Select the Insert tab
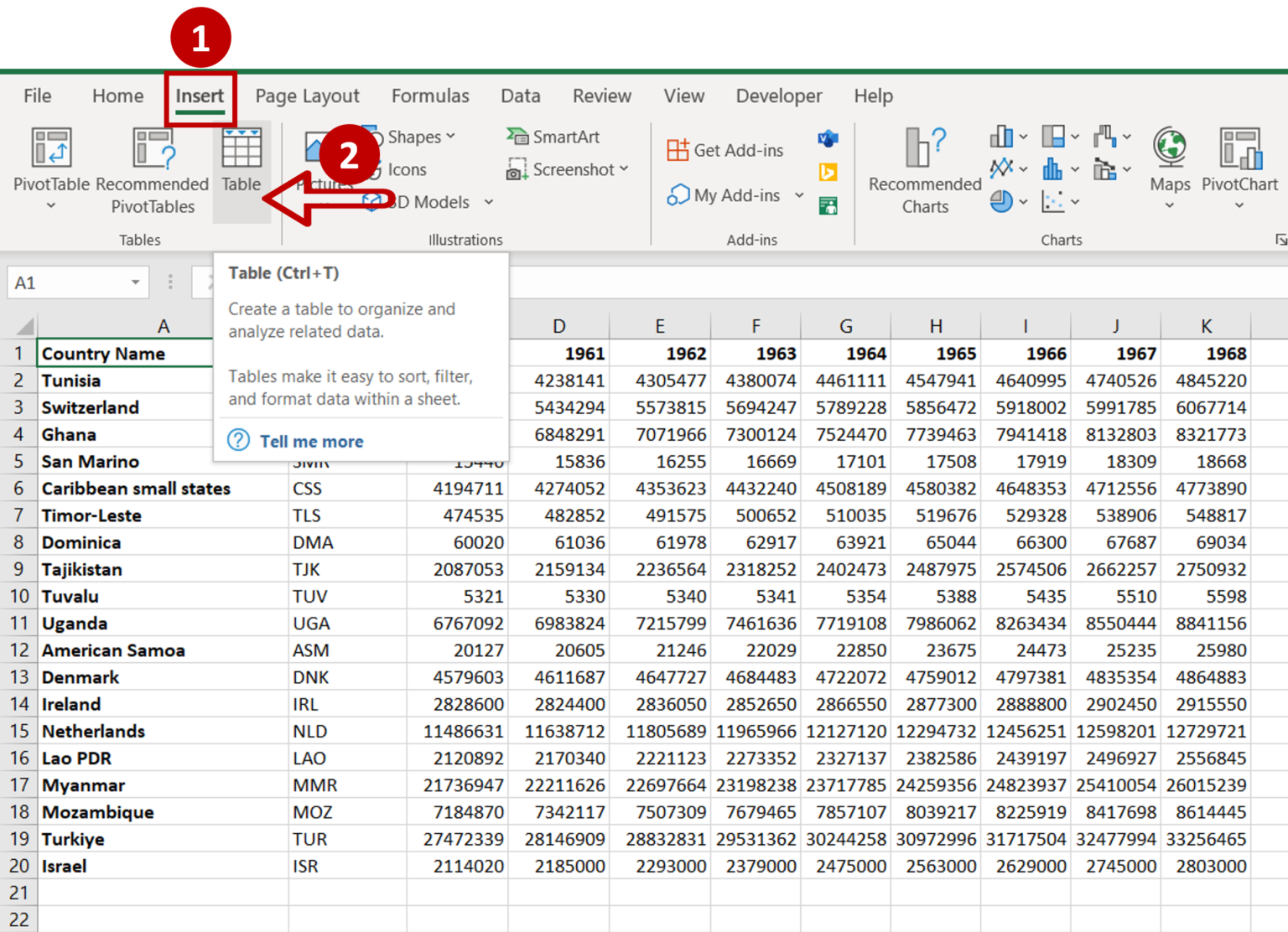Screen dimensions: 1288x932 [x=200, y=96]
